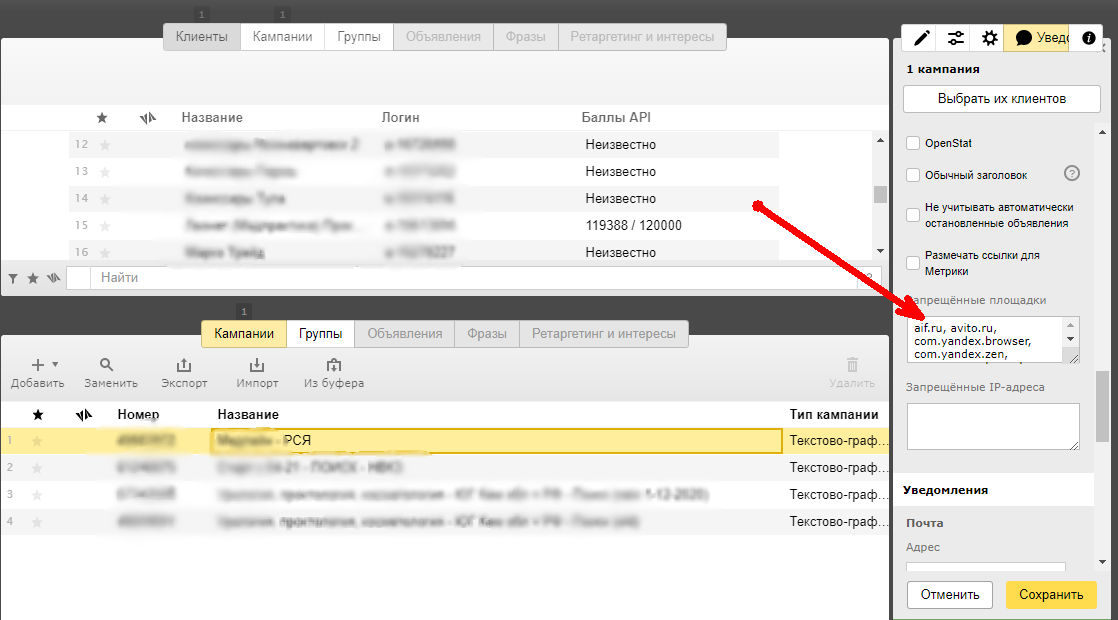Toggle Не учитывать автоматически остановленные объявления

click(x=913, y=215)
